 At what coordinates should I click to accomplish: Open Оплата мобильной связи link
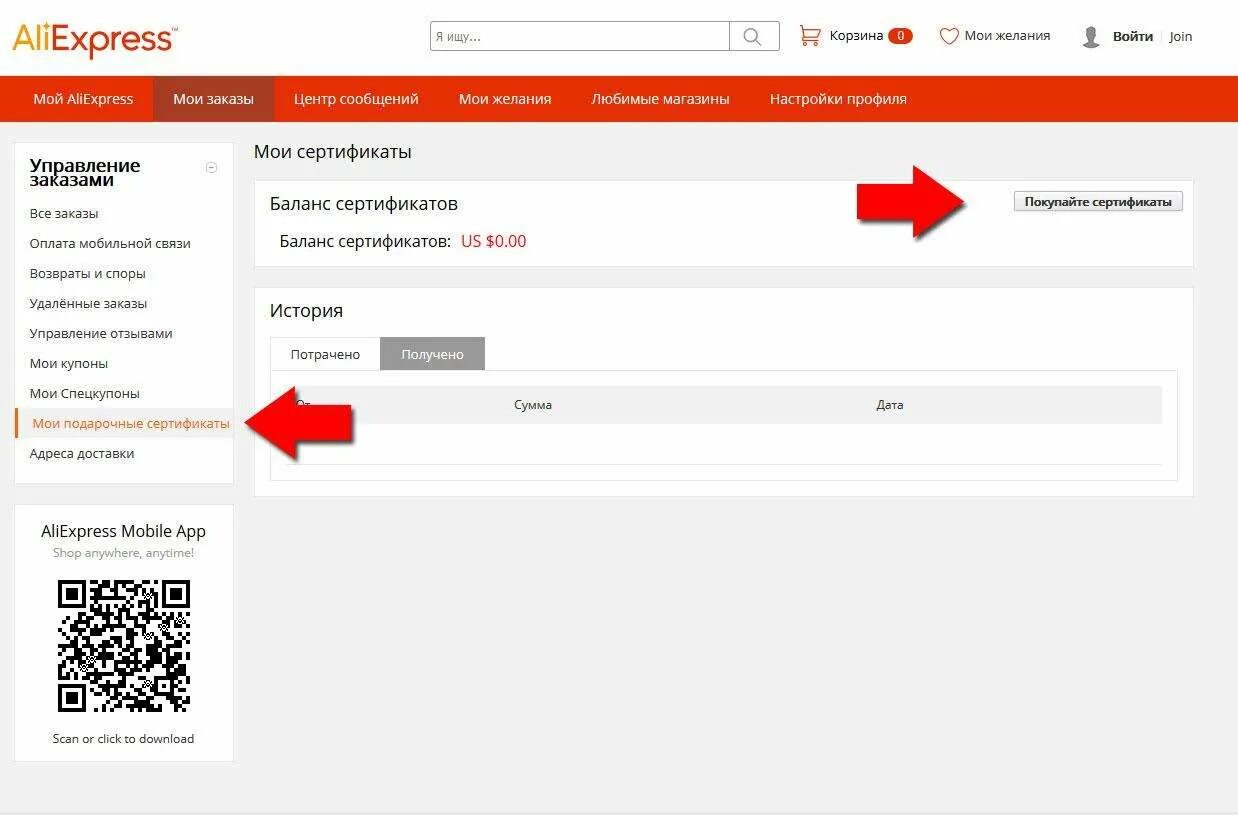(110, 243)
